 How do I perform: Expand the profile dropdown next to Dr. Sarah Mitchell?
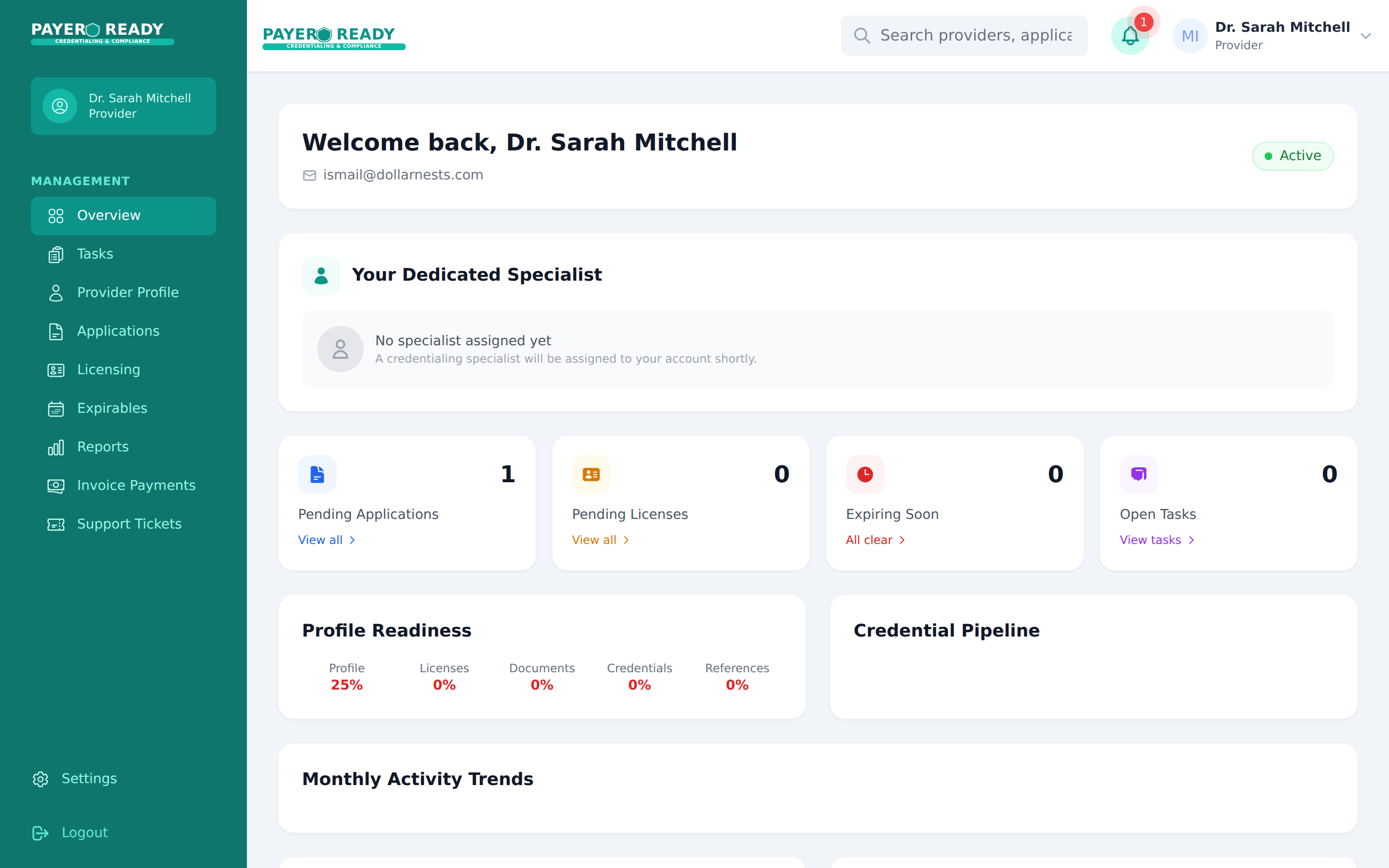click(x=1365, y=36)
